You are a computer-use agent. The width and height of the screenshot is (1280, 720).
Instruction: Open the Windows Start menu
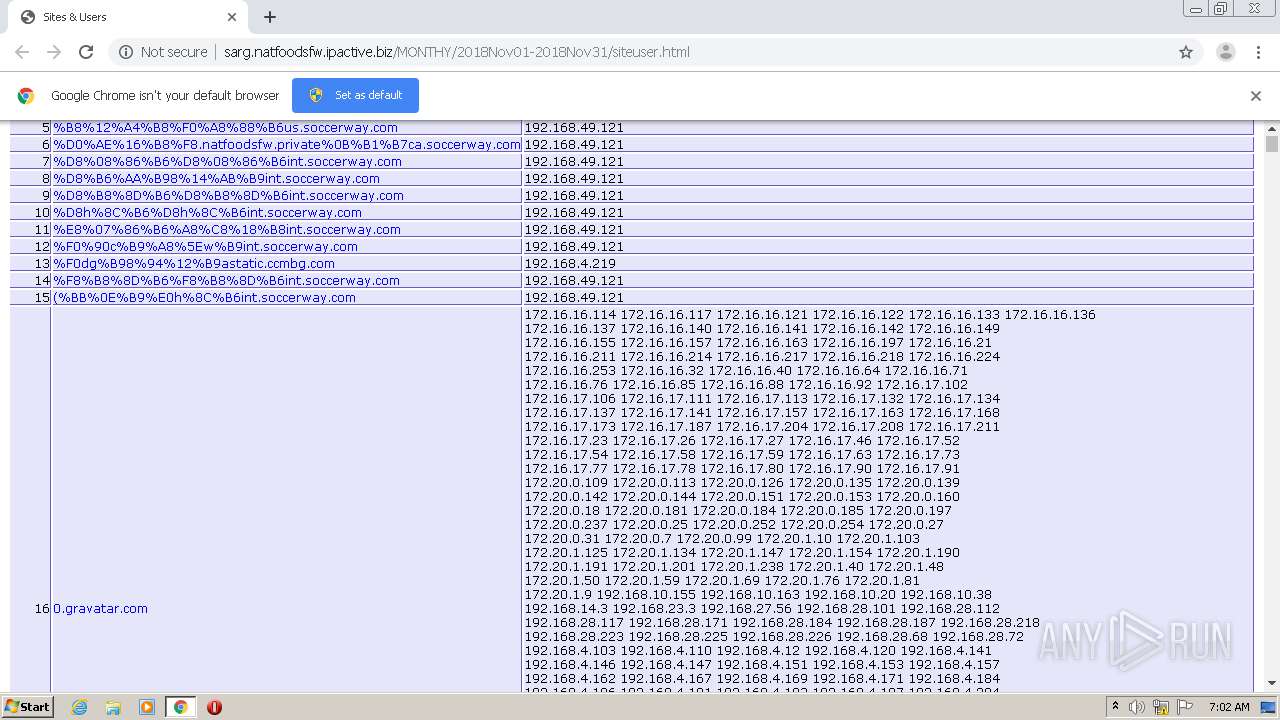27,706
